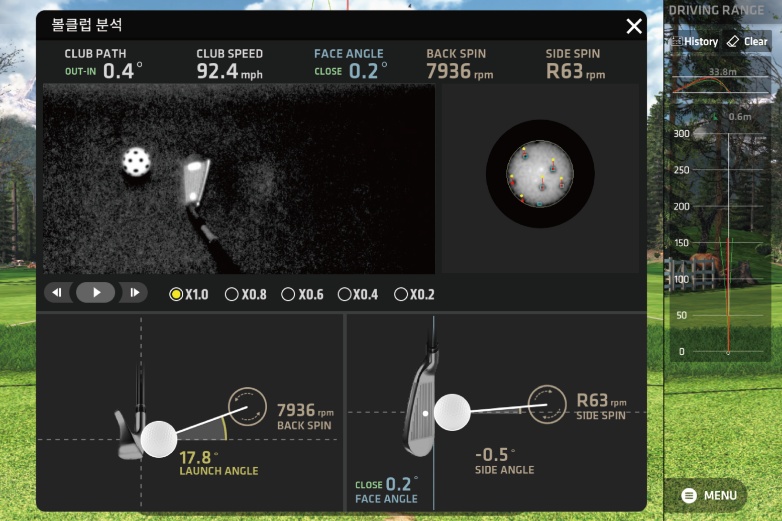The image size is (782, 521).
Task: Select X0.8 playback speed
Action: (x=246, y=294)
